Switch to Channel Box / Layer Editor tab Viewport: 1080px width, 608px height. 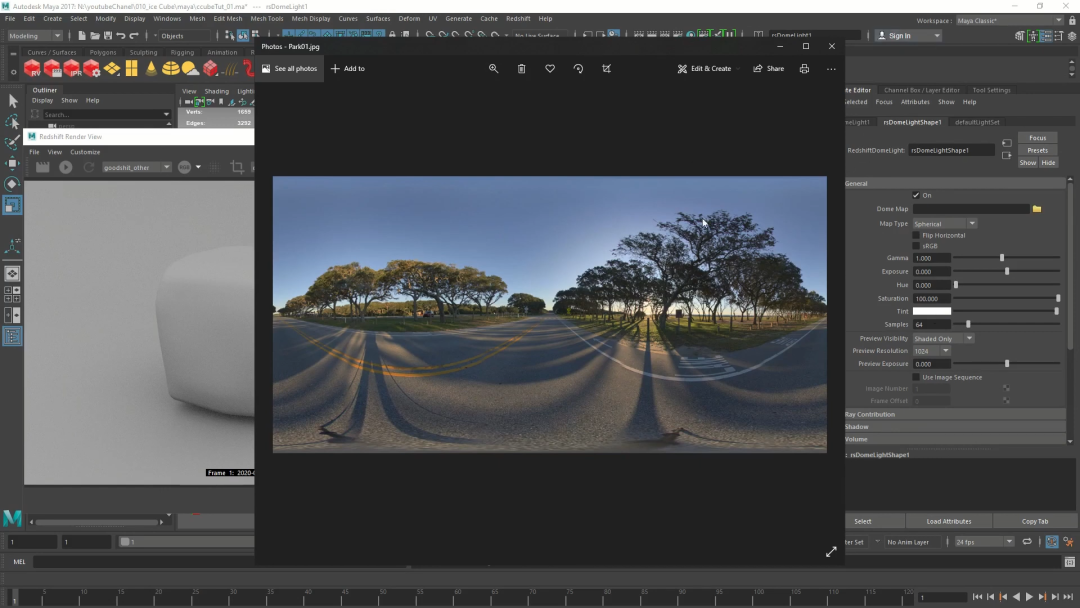coord(921,90)
